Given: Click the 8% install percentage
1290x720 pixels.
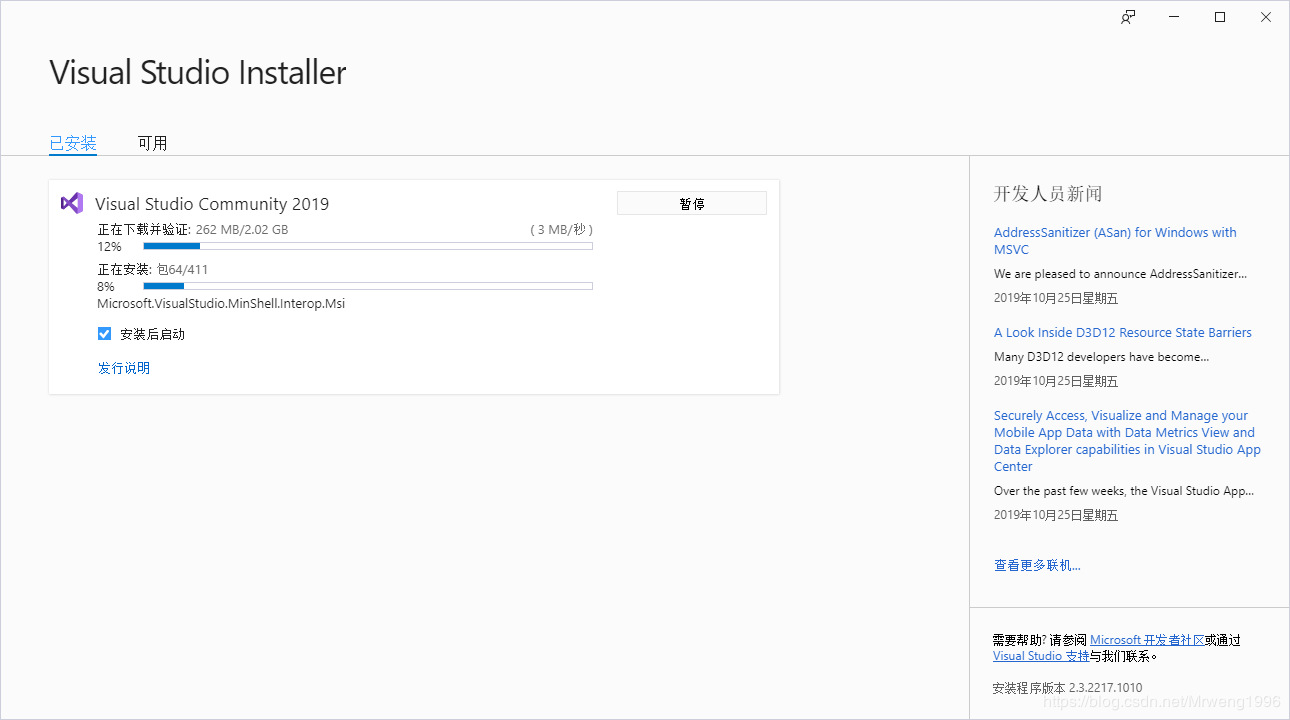Looking at the screenshot, I should point(106,286).
